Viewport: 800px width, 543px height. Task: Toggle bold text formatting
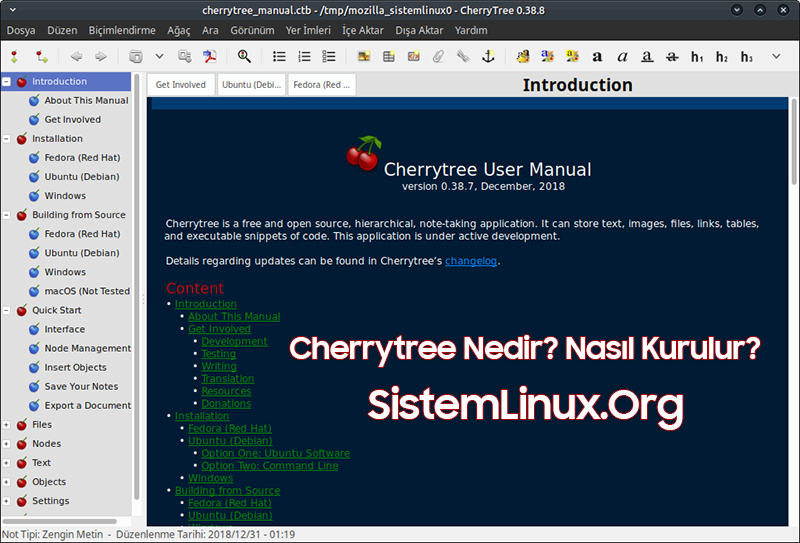point(597,57)
